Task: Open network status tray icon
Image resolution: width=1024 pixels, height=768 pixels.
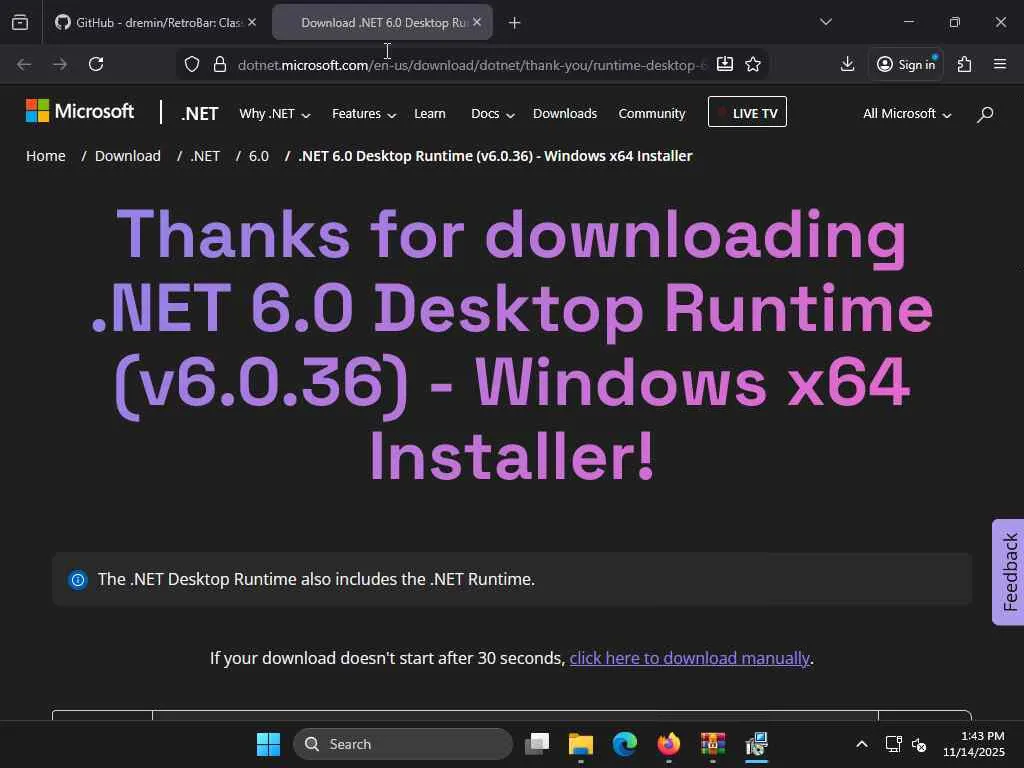Action: pos(893,744)
